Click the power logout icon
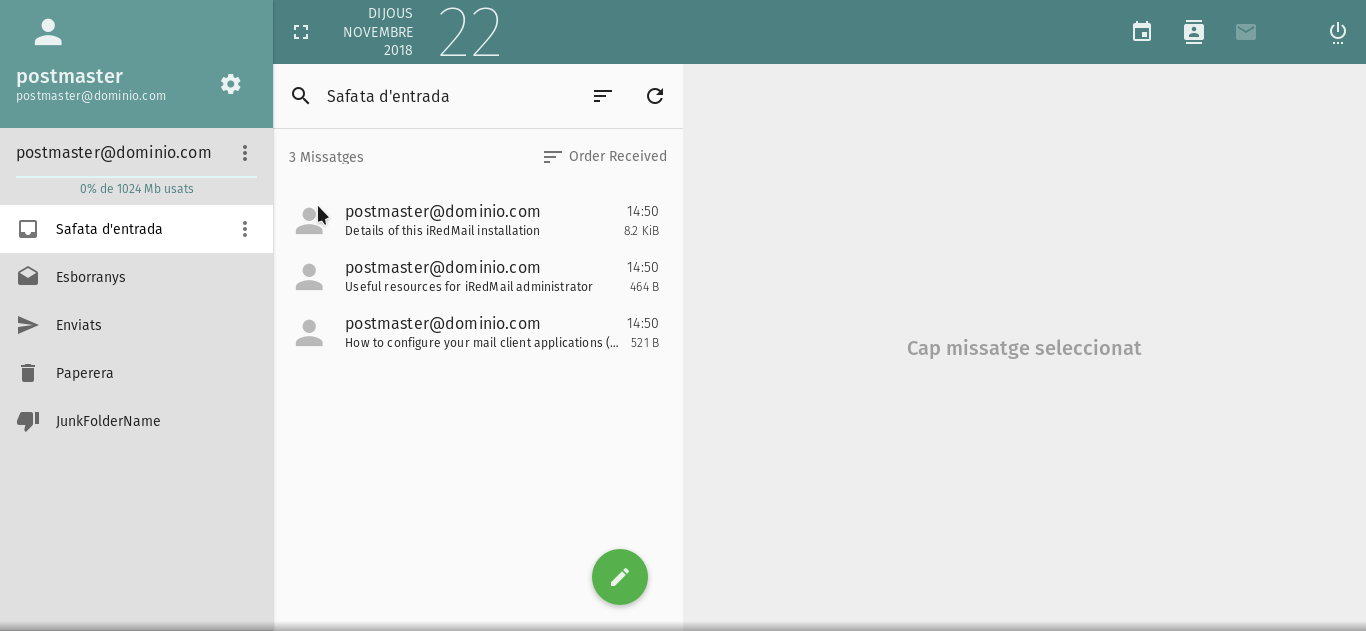Screen dimensions: 1366x631 (x=1338, y=32)
